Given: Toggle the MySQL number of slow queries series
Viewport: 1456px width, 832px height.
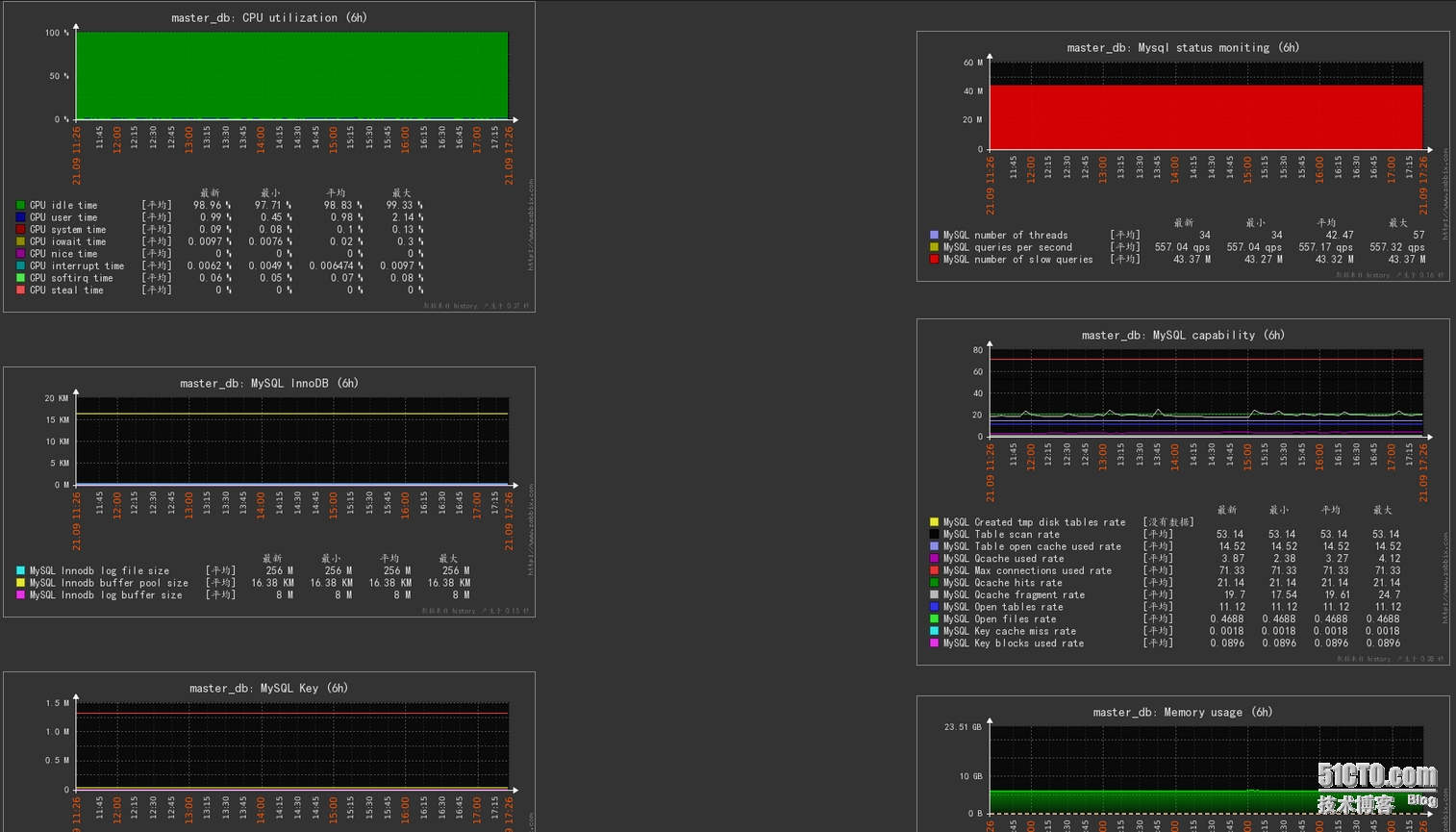Looking at the screenshot, I should [935, 260].
